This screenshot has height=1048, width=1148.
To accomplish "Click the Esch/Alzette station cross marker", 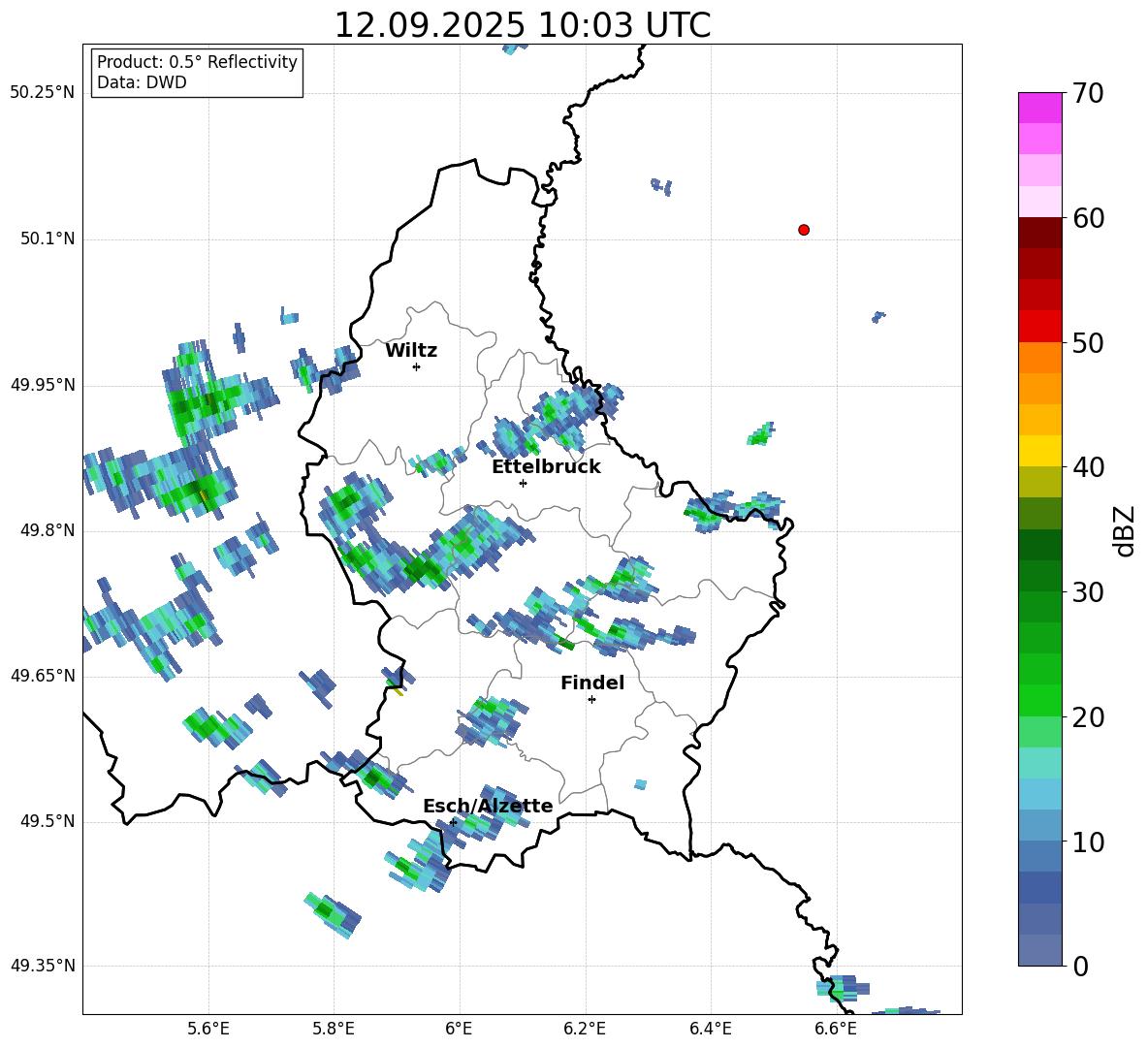I will 453,822.
